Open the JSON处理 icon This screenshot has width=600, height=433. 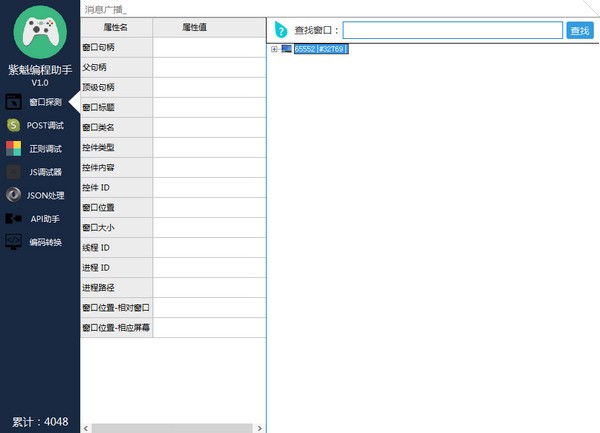coord(13,195)
